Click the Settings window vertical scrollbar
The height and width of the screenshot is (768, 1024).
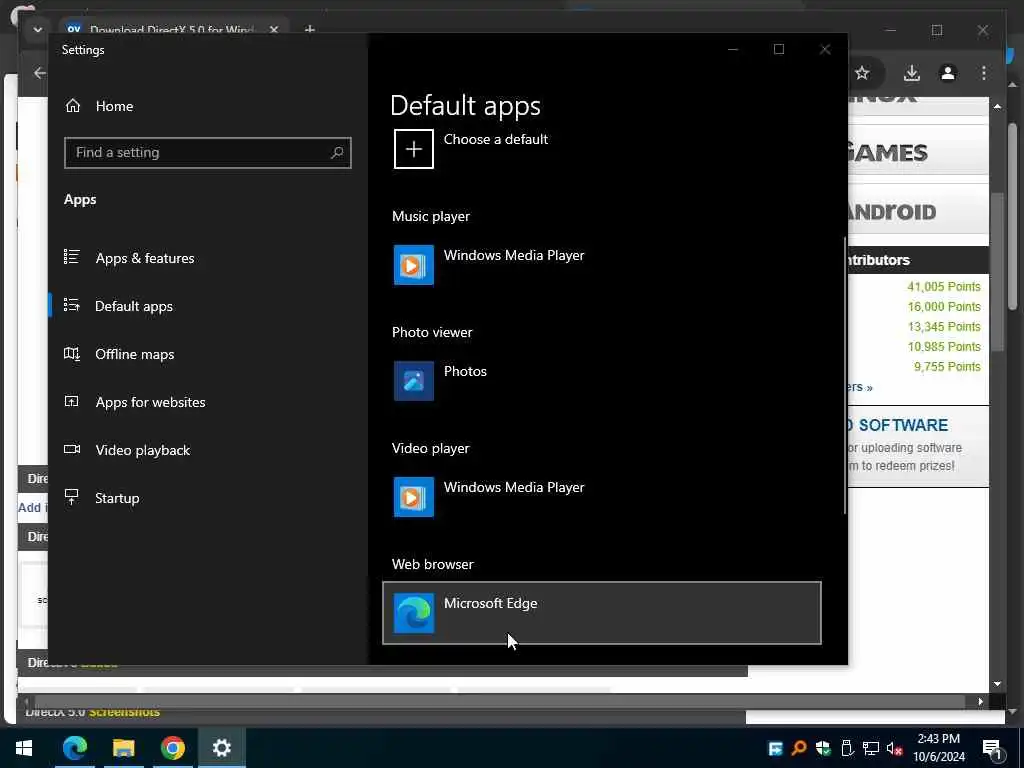tap(844, 376)
